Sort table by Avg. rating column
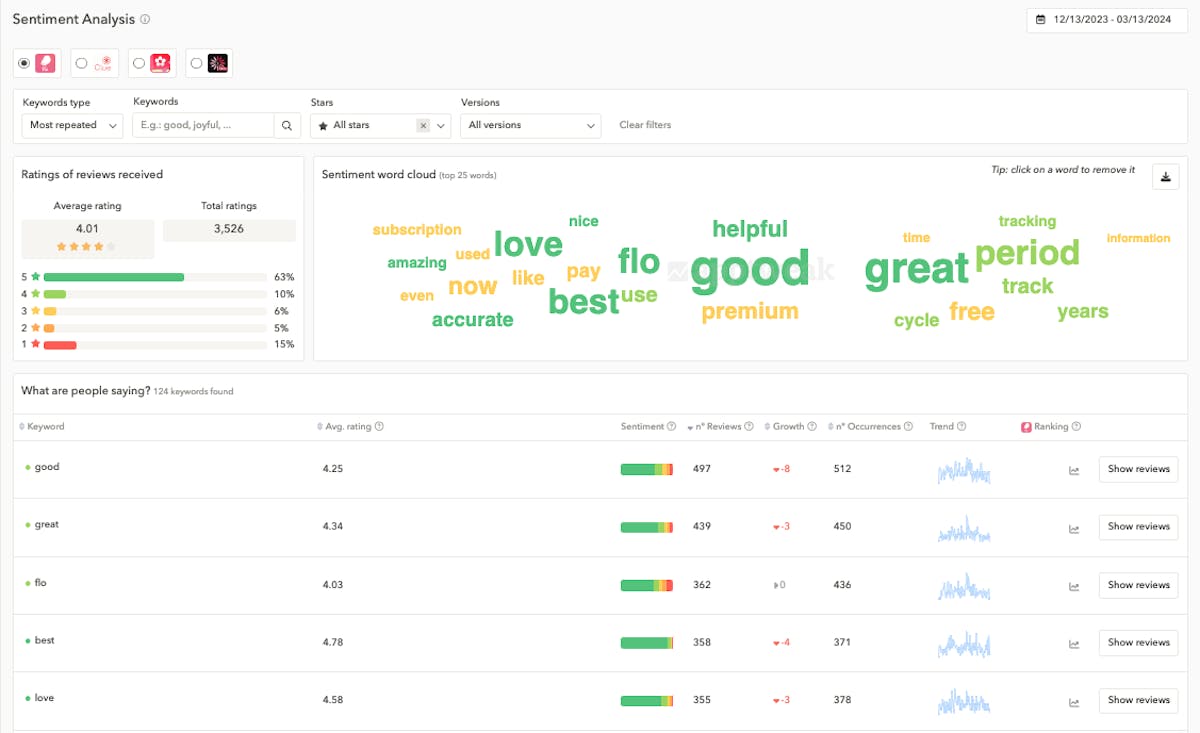 tap(348, 427)
